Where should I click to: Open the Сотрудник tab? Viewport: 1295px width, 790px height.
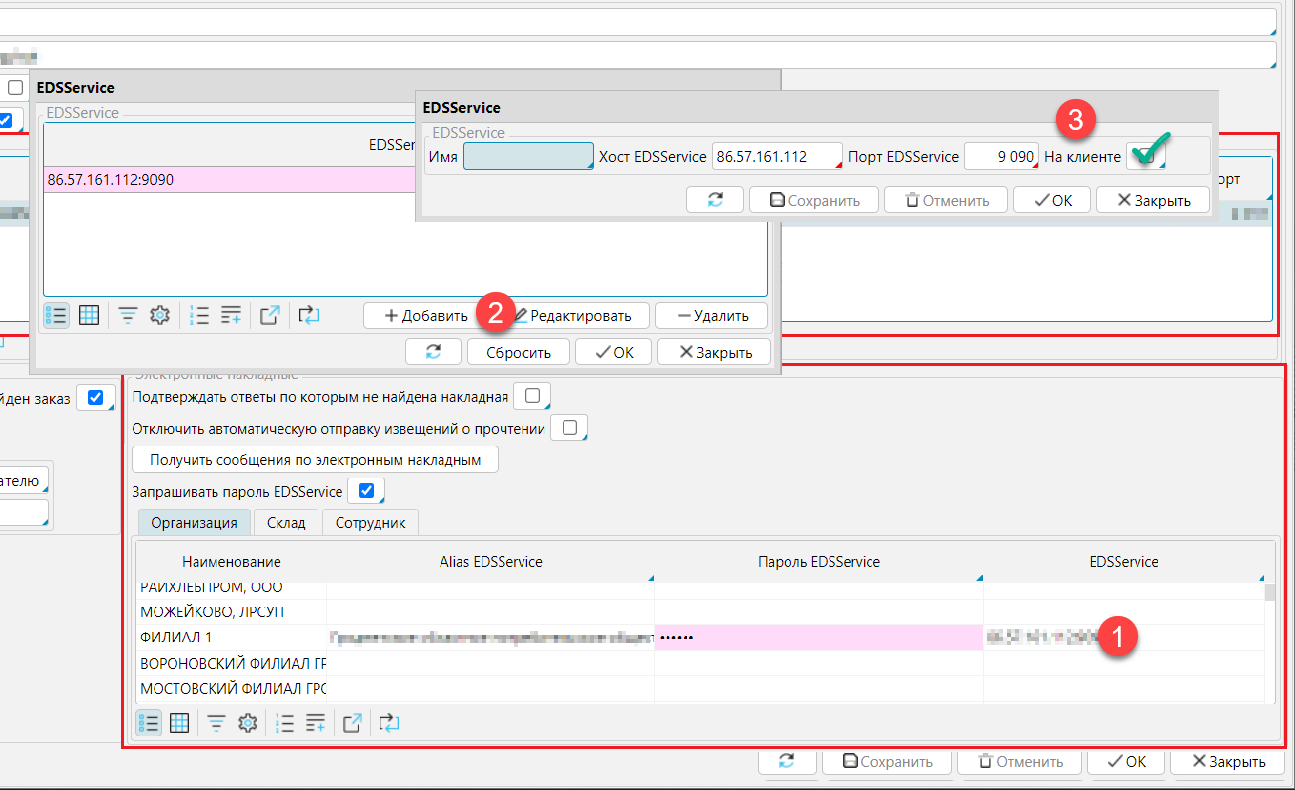pos(370,523)
